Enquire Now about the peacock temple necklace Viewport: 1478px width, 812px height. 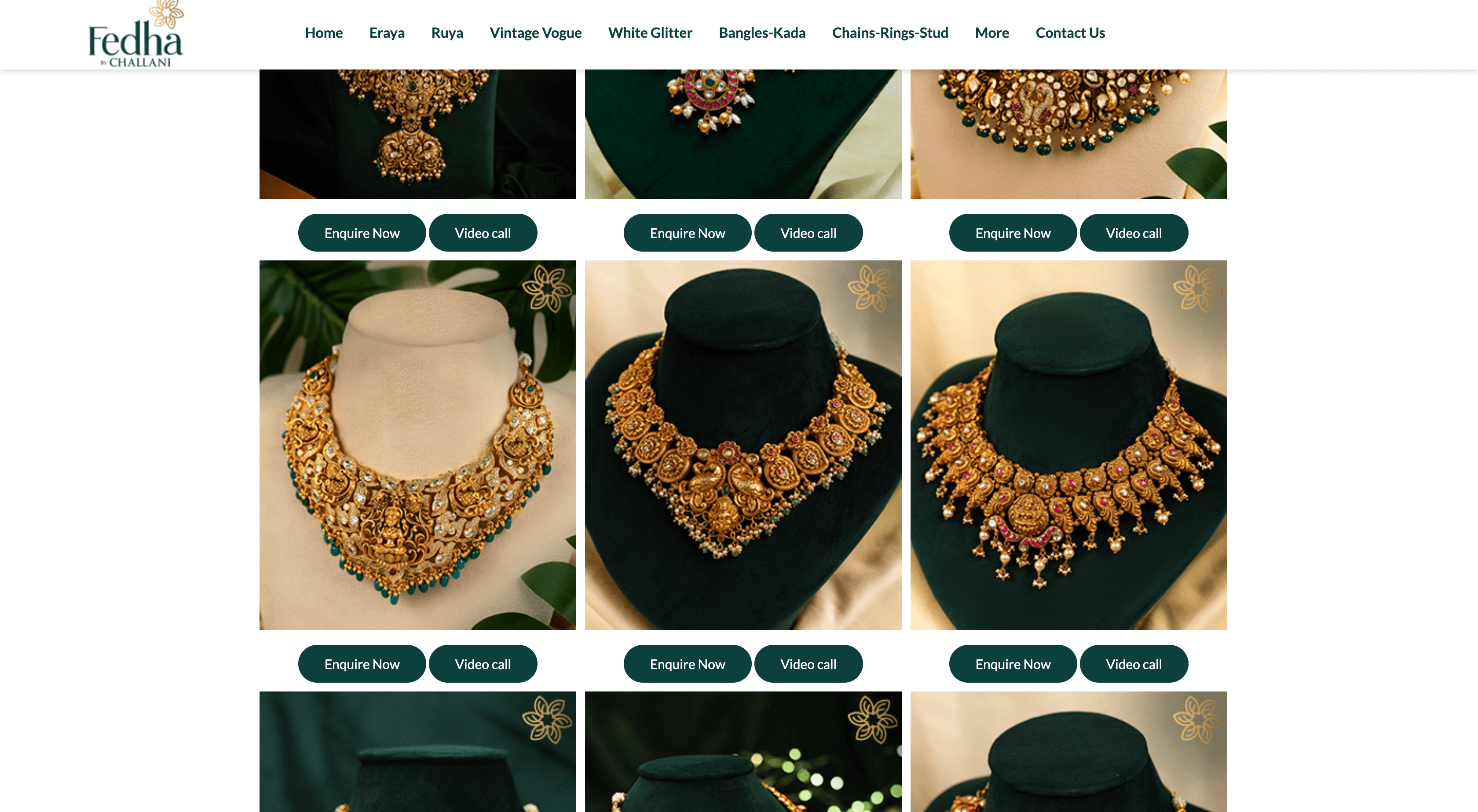687,664
